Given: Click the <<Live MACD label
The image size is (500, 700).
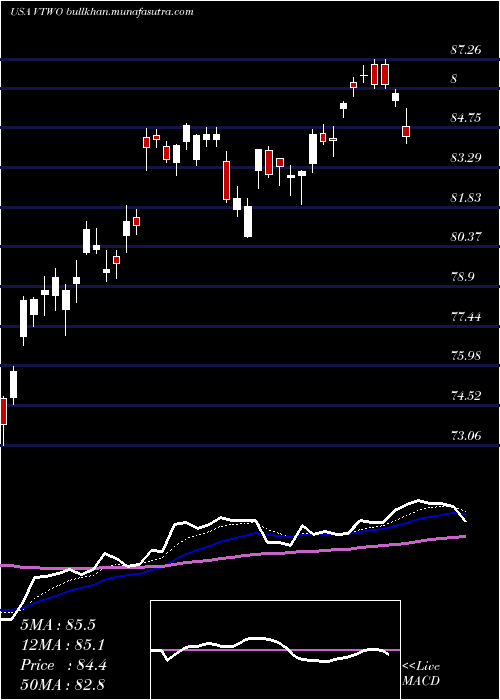Looking at the screenshot, I should (x=421, y=673).
